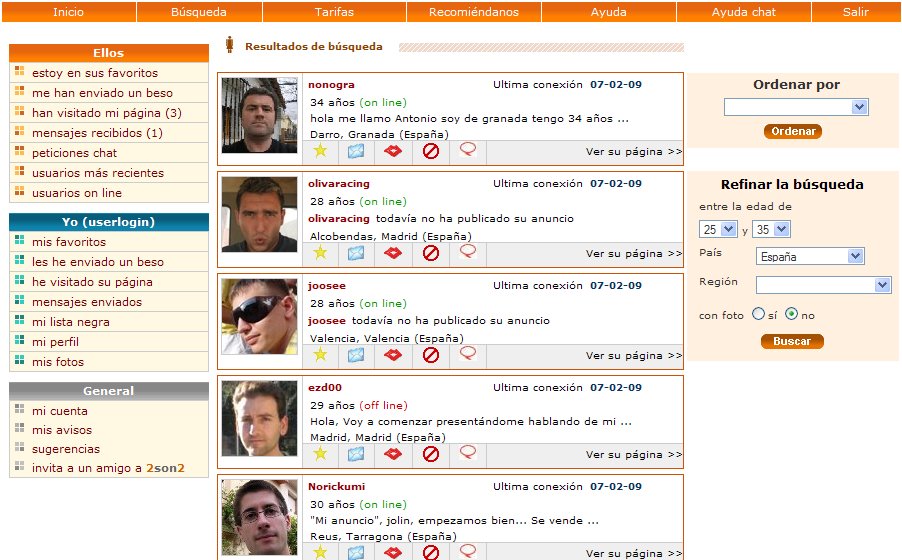902x560 pixels.
Task: Block nonogra with the red prohibition icon
Action: (x=431, y=151)
